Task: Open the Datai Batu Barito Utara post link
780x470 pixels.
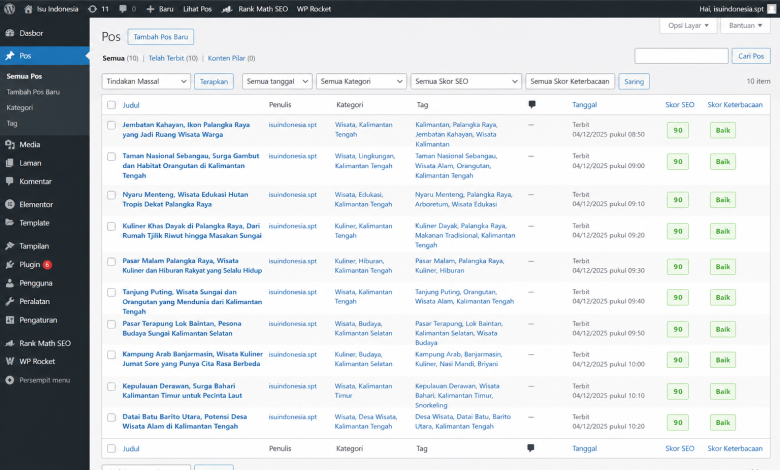Action: coord(185,421)
